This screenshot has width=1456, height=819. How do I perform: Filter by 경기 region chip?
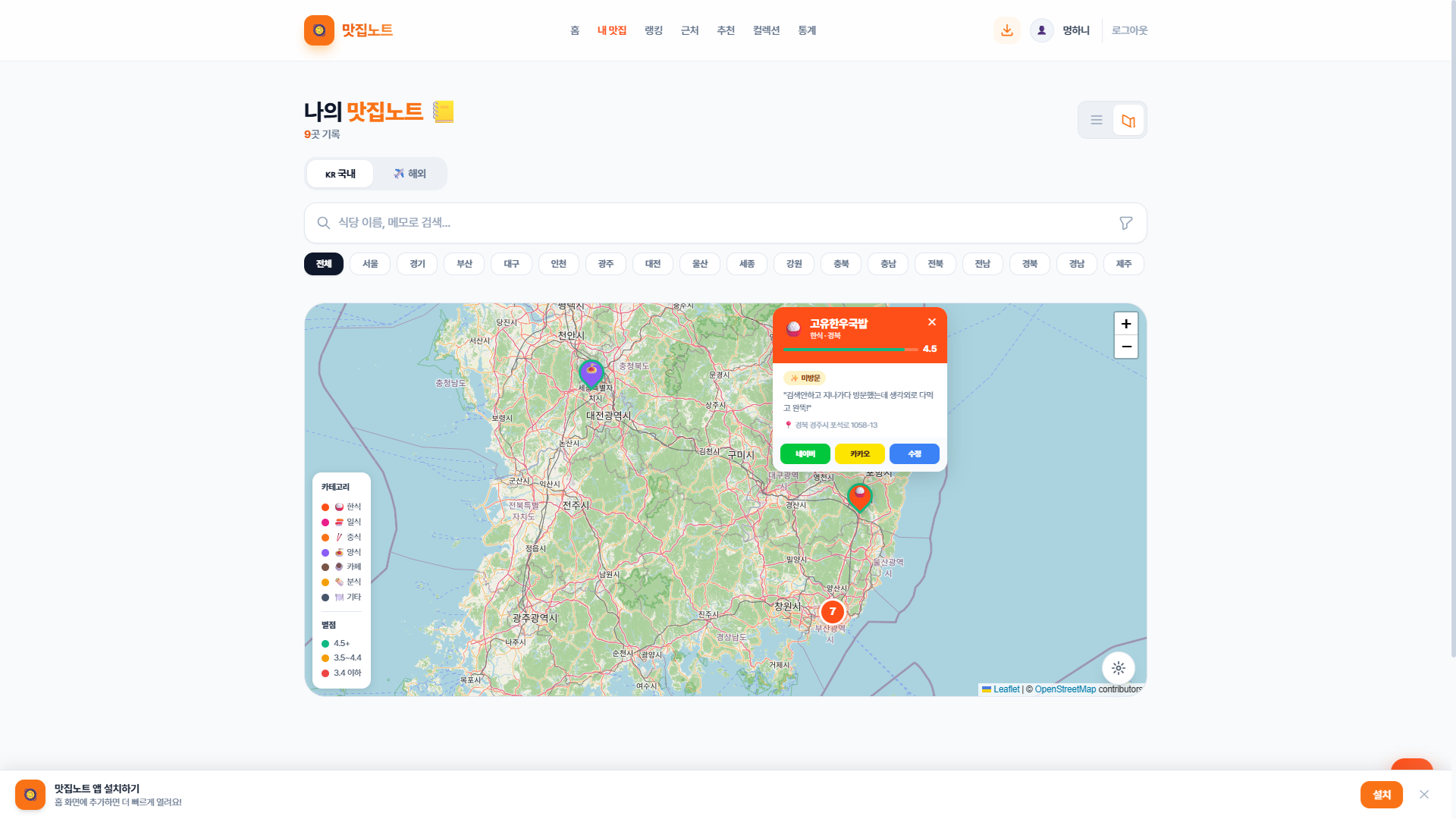(417, 264)
